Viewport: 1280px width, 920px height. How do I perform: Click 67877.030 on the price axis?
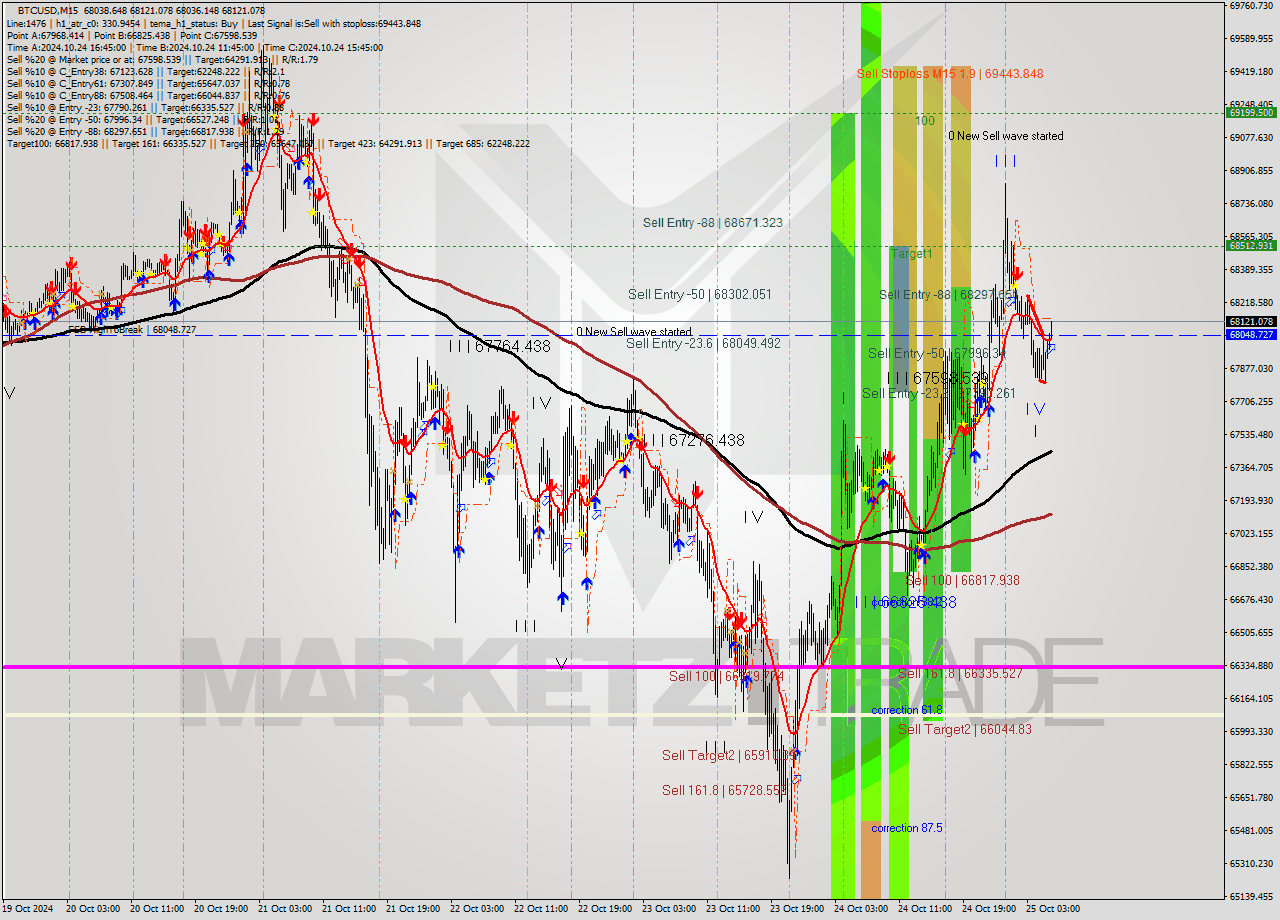point(1250,369)
